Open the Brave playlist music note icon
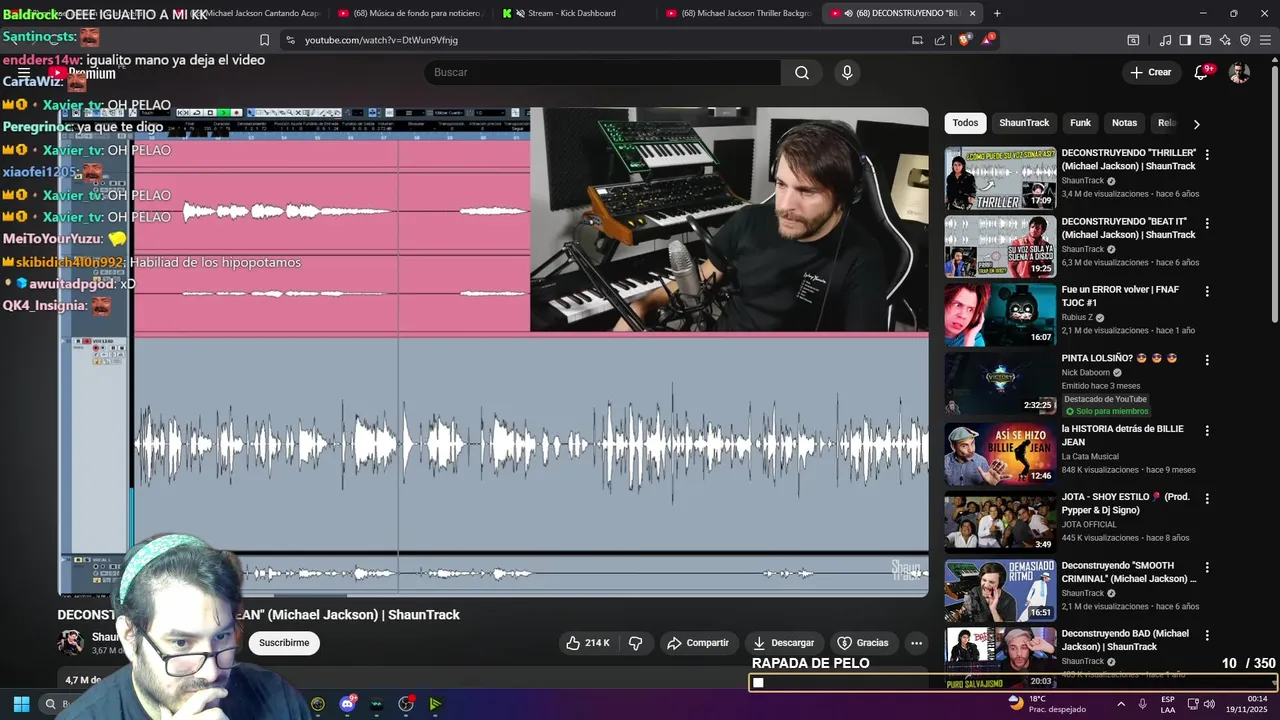The width and height of the screenshot is (1280, 720). (x=1165, y=40)
